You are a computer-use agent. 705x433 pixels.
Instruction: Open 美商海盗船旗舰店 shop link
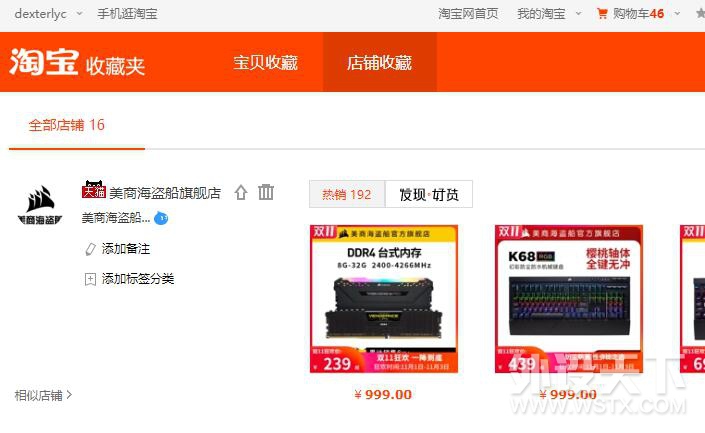(x=165, y=193)
